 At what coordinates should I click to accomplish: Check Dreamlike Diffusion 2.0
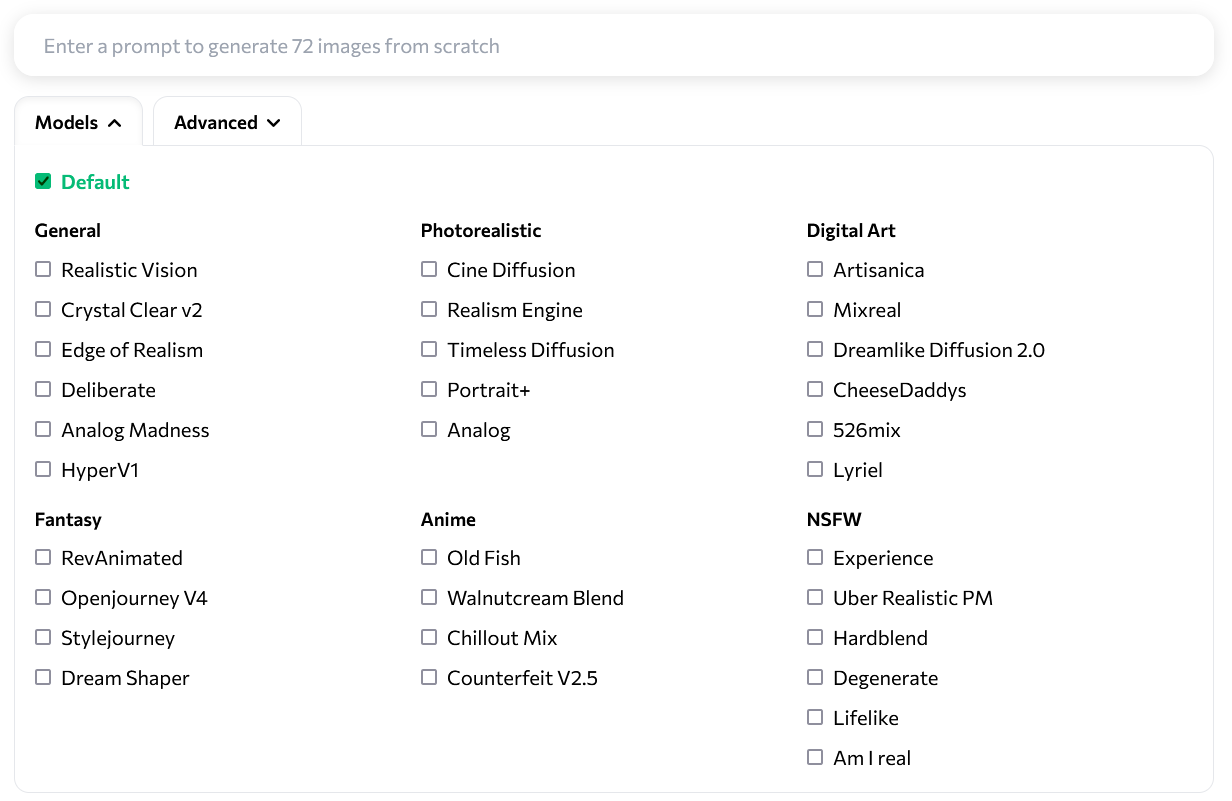click(815, 350)
